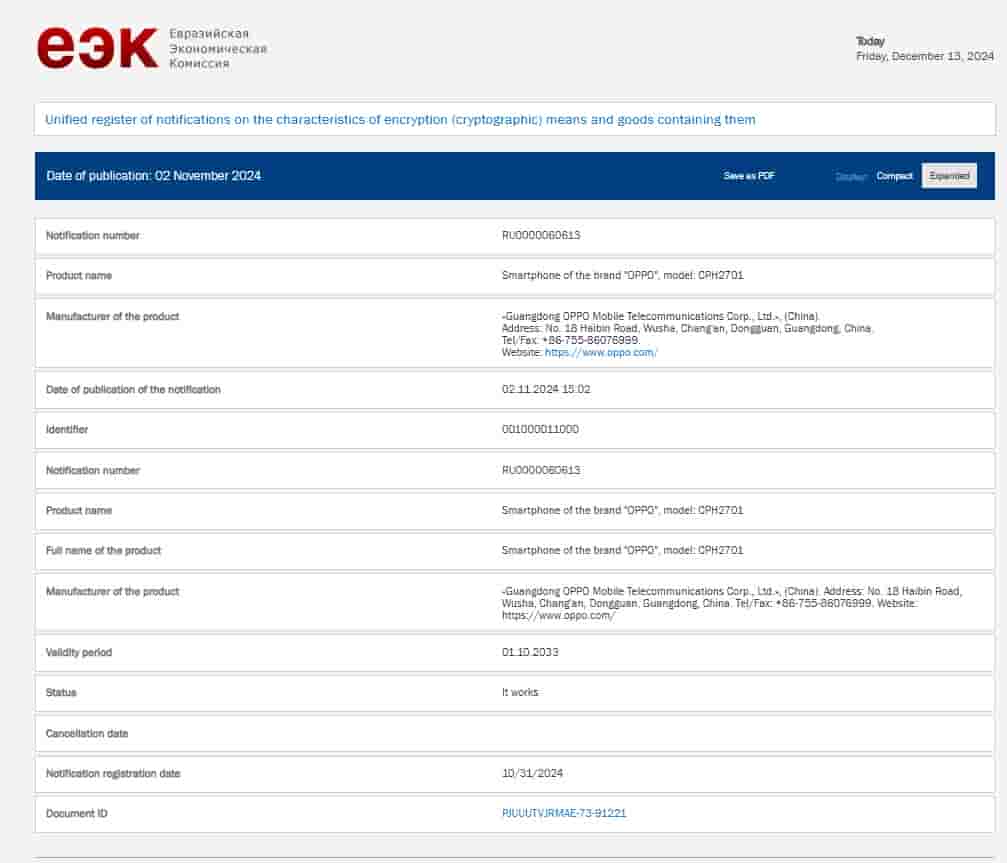Select the Validity period 01.10.2033 value

click(530, 652)
